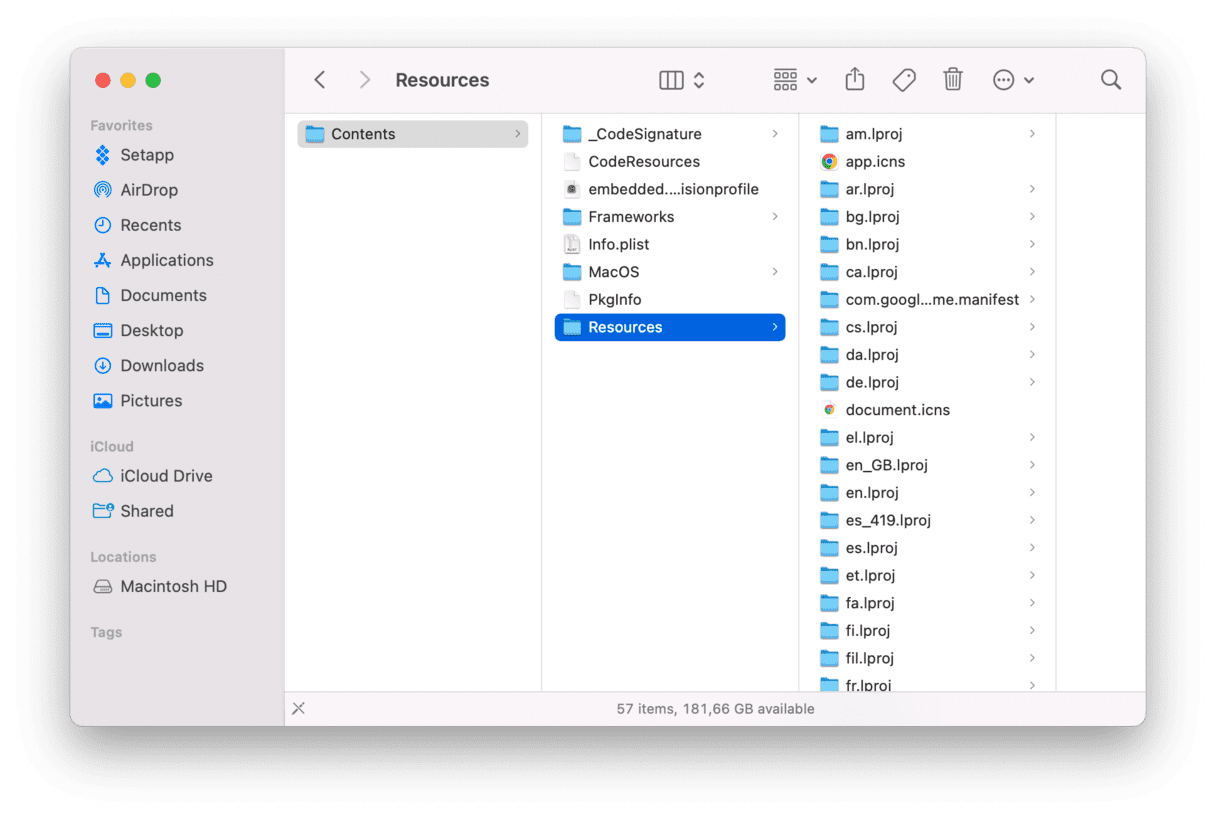Image resolution: width=1216 pixels, height=819 pixels.
Task: Select the app.icns Chrome icon file
Action: click(874, 162)
